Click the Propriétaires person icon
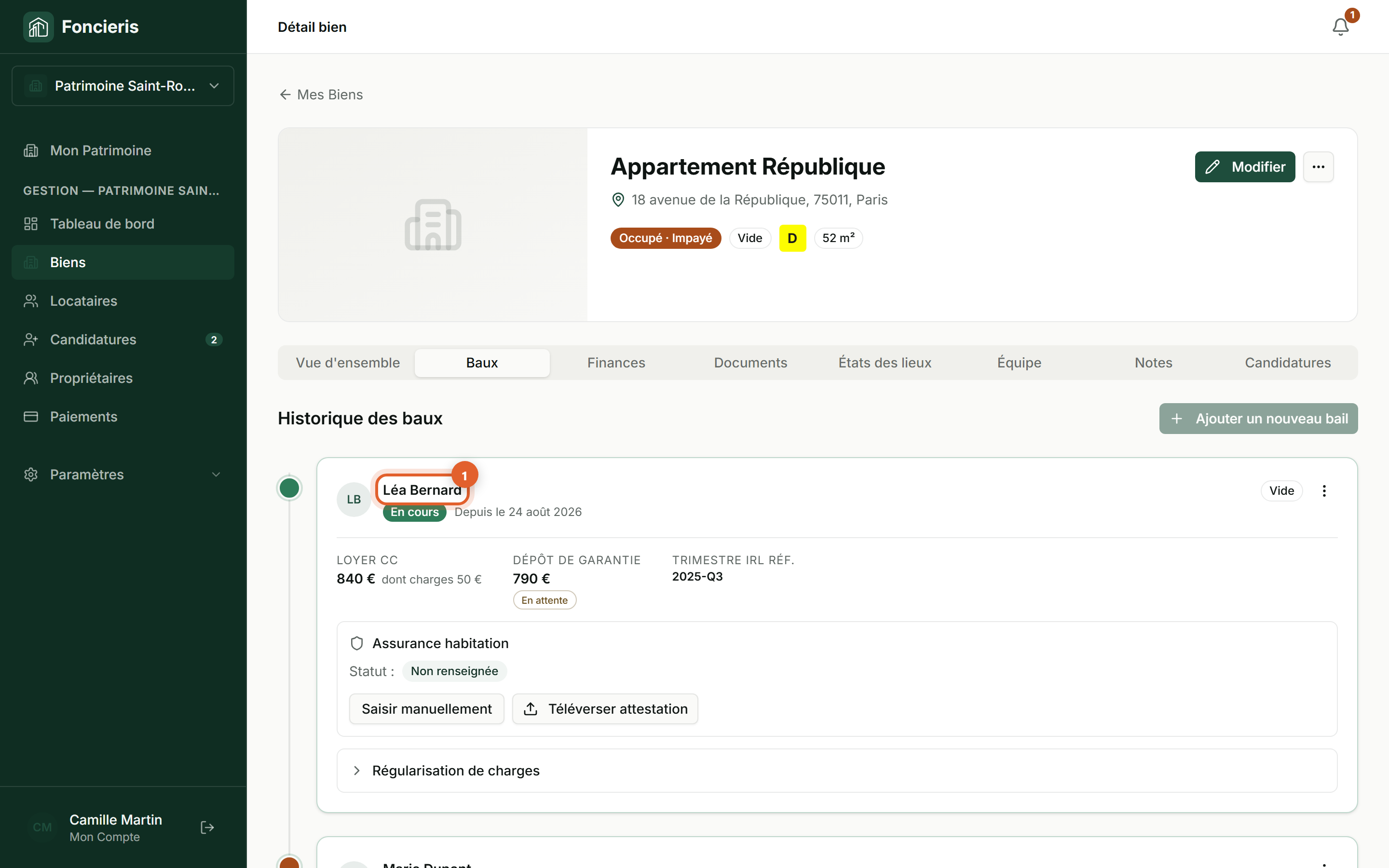The image size is (1389, 868). pyautogui.click(x=30, y=378)
